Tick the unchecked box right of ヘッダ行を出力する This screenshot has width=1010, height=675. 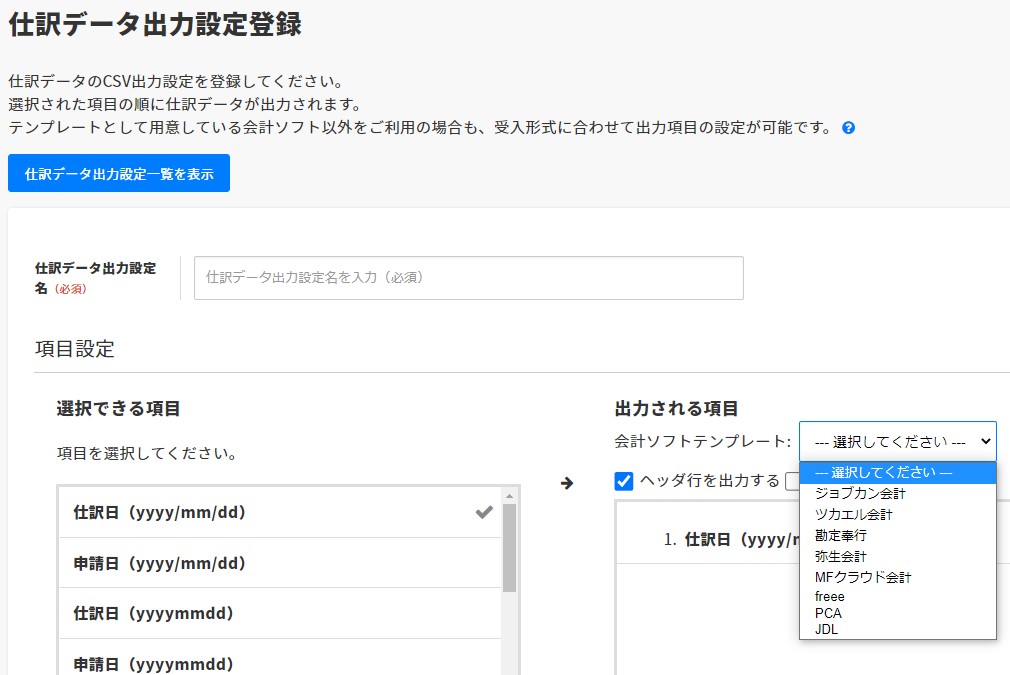pyautogui.click(x=792, y=481)
